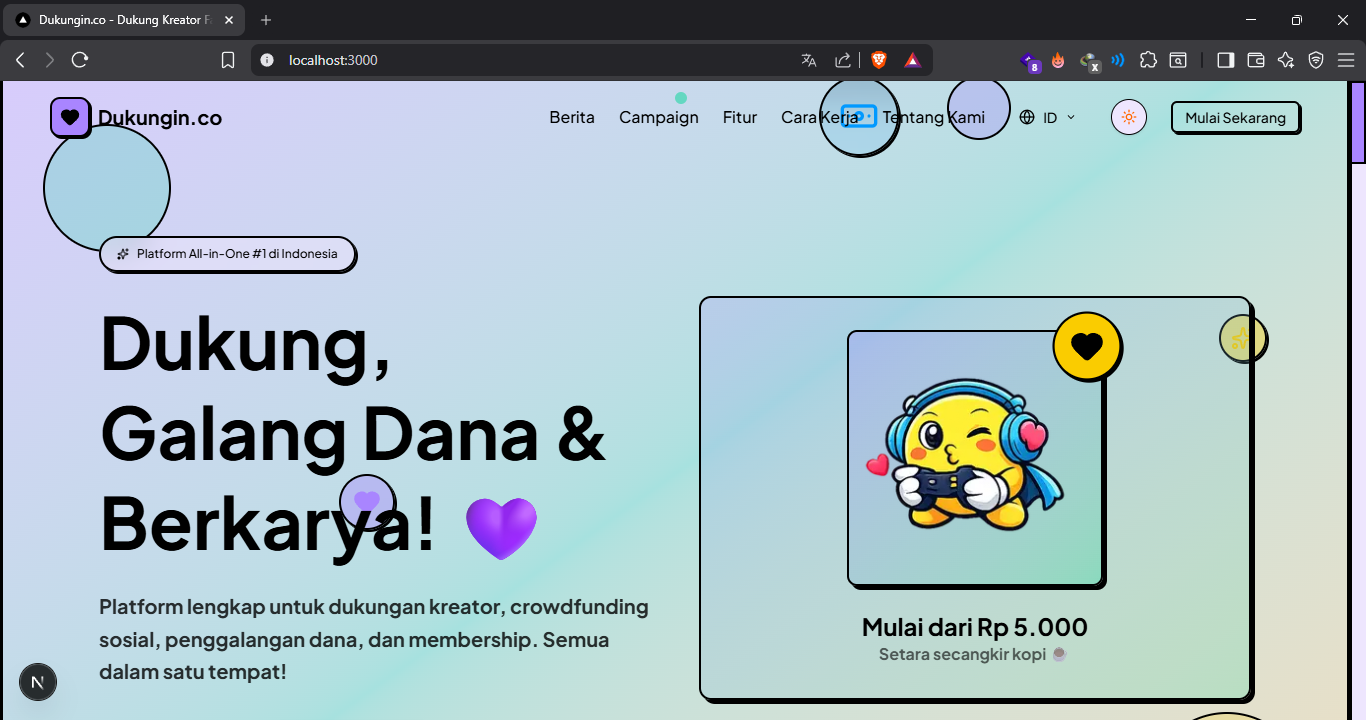The image size is (1366, 720).
Task: Click the yellow heart badge on mascot card
Action: click(1087, 346)
